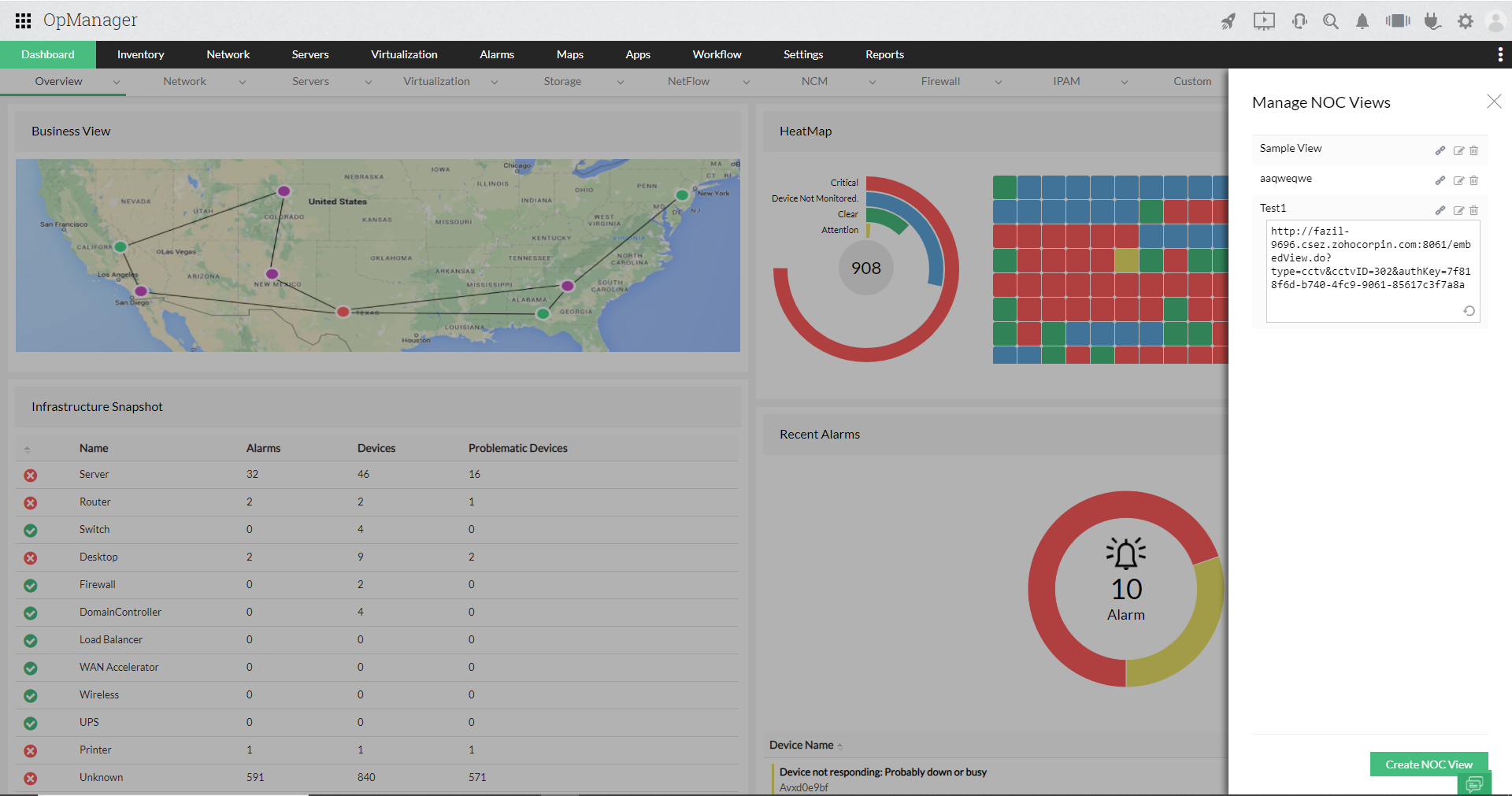The height and width of the screenshot is (796, 1512).
Task: Switch to the Alarms menu
Action: tap(496, 54)
